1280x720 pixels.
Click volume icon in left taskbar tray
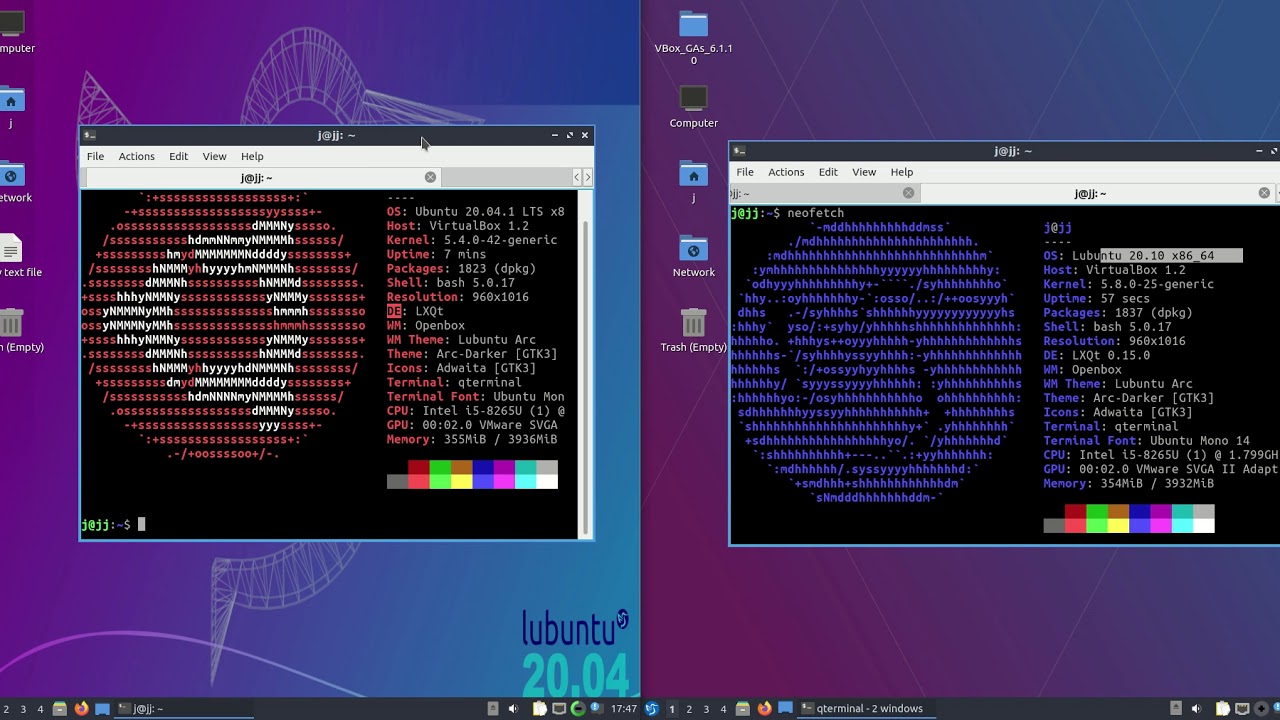point(513,709)
